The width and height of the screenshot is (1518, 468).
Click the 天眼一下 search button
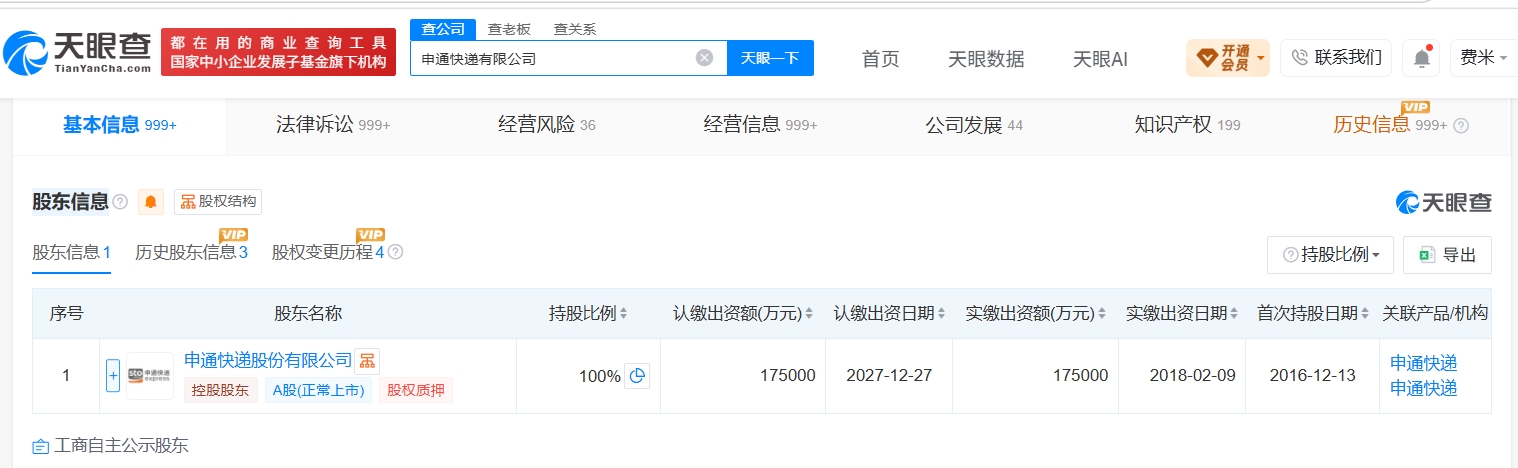[x=770, y=58]
